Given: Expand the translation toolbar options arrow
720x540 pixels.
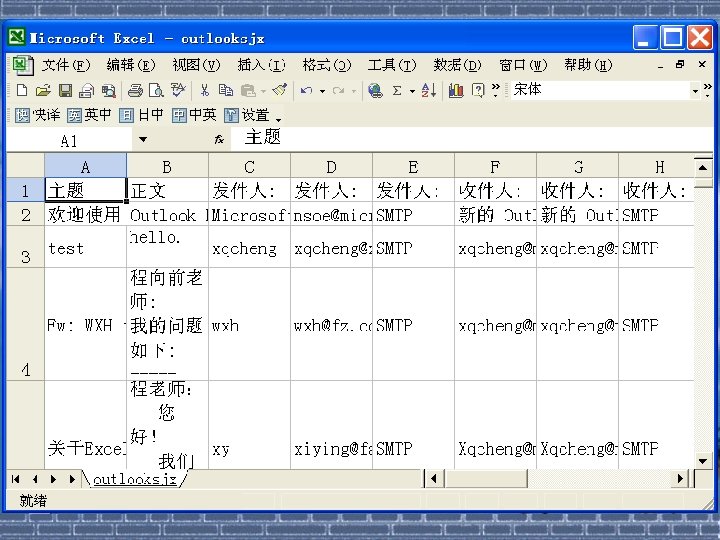Looking at the screenshot, I should pos(278,120).
